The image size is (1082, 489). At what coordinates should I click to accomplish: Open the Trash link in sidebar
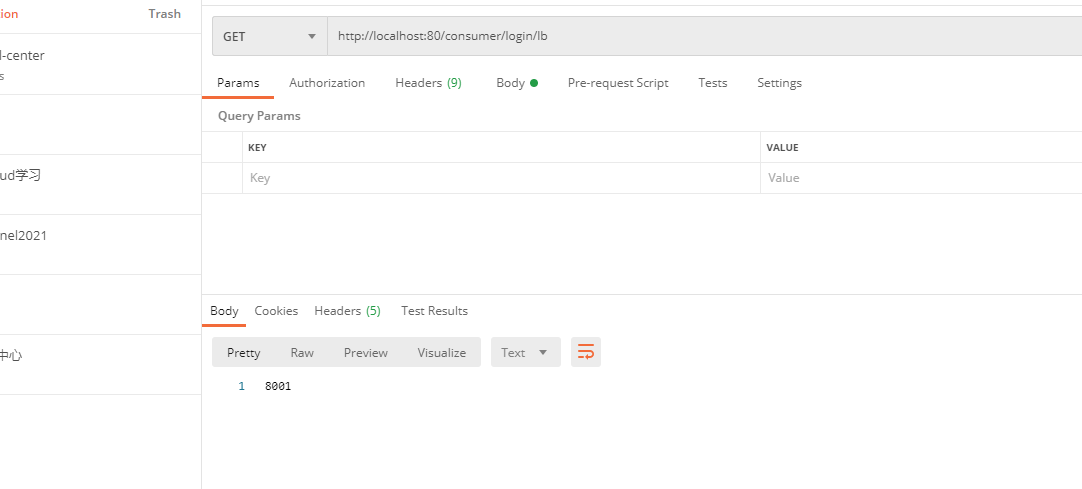coord(164,14)
